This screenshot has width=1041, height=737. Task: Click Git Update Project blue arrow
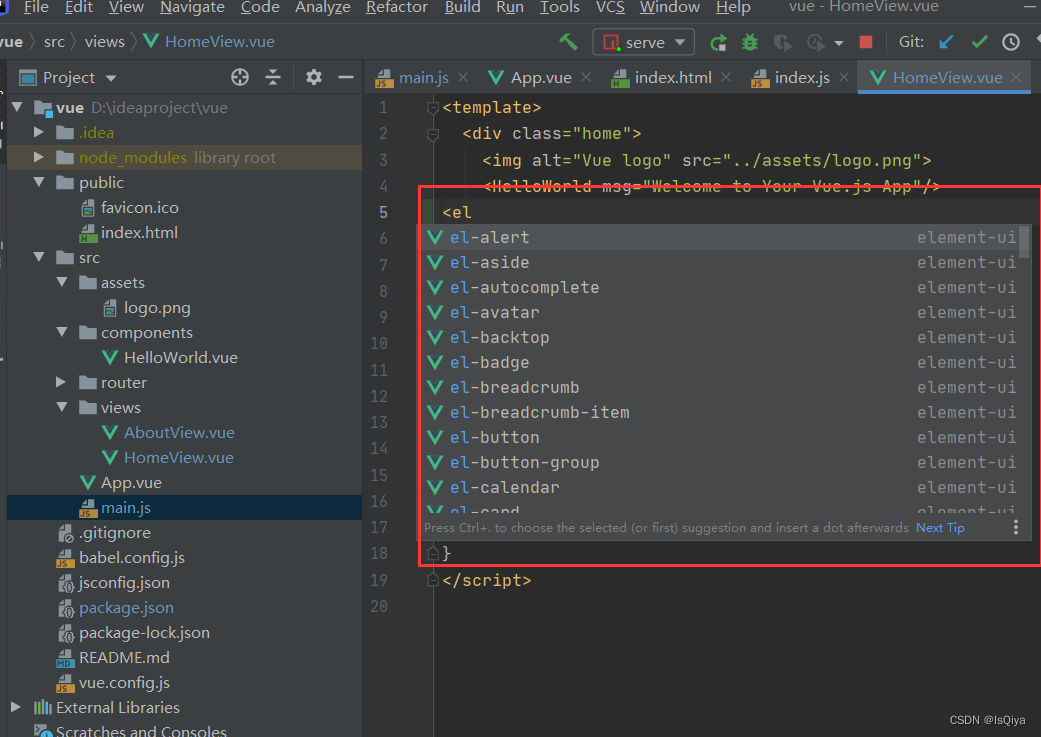pos(946,42)
